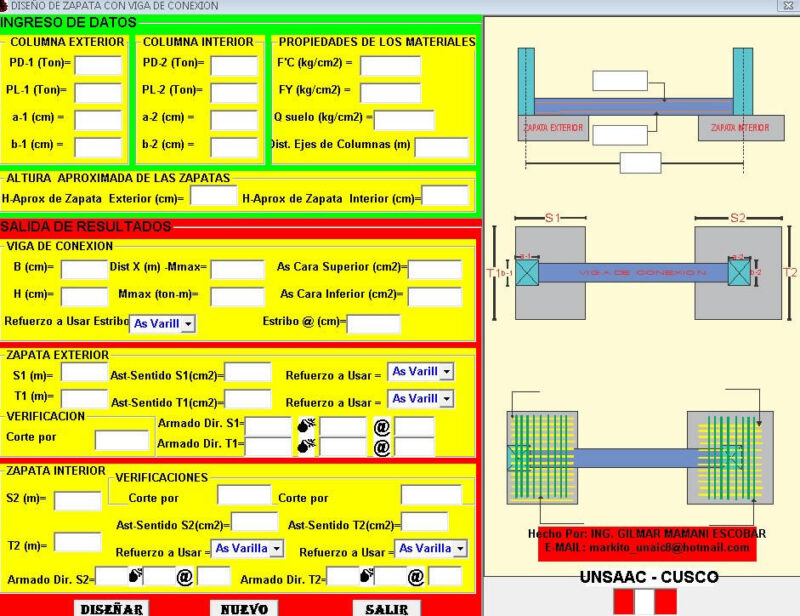The width and height of the screenshot is (800, 616).
Task: Select Ast-Sentido T1(cm2) field
Action: click(x=248, y=399)
